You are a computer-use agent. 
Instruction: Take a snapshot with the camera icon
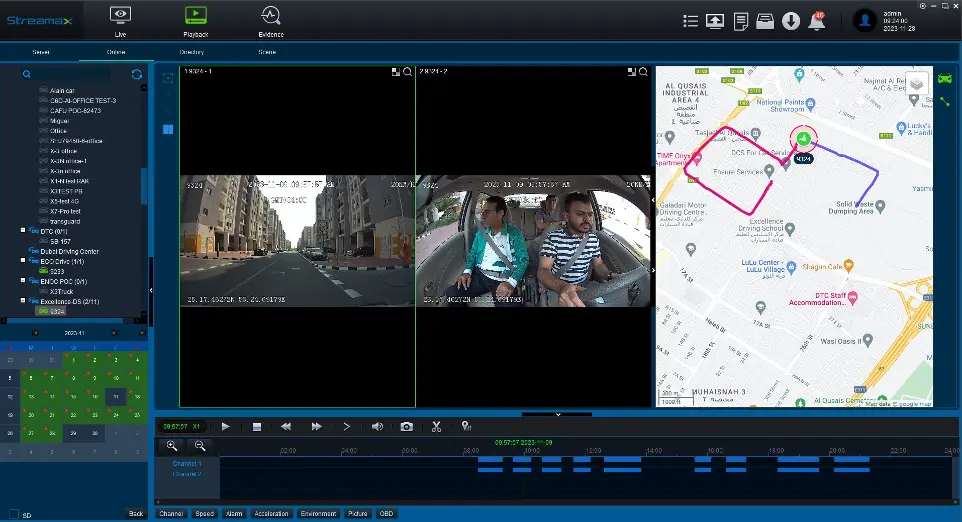(x=407, y=426)
